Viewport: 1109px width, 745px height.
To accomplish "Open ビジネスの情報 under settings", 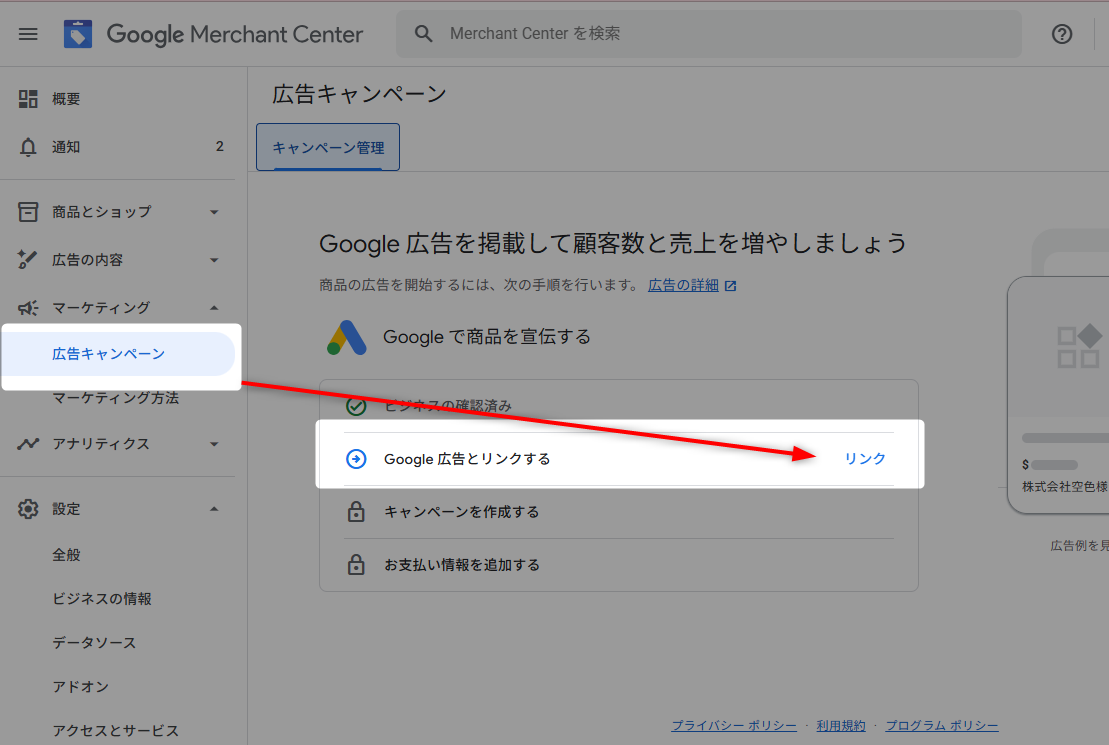I will click(x=102, y=599).
